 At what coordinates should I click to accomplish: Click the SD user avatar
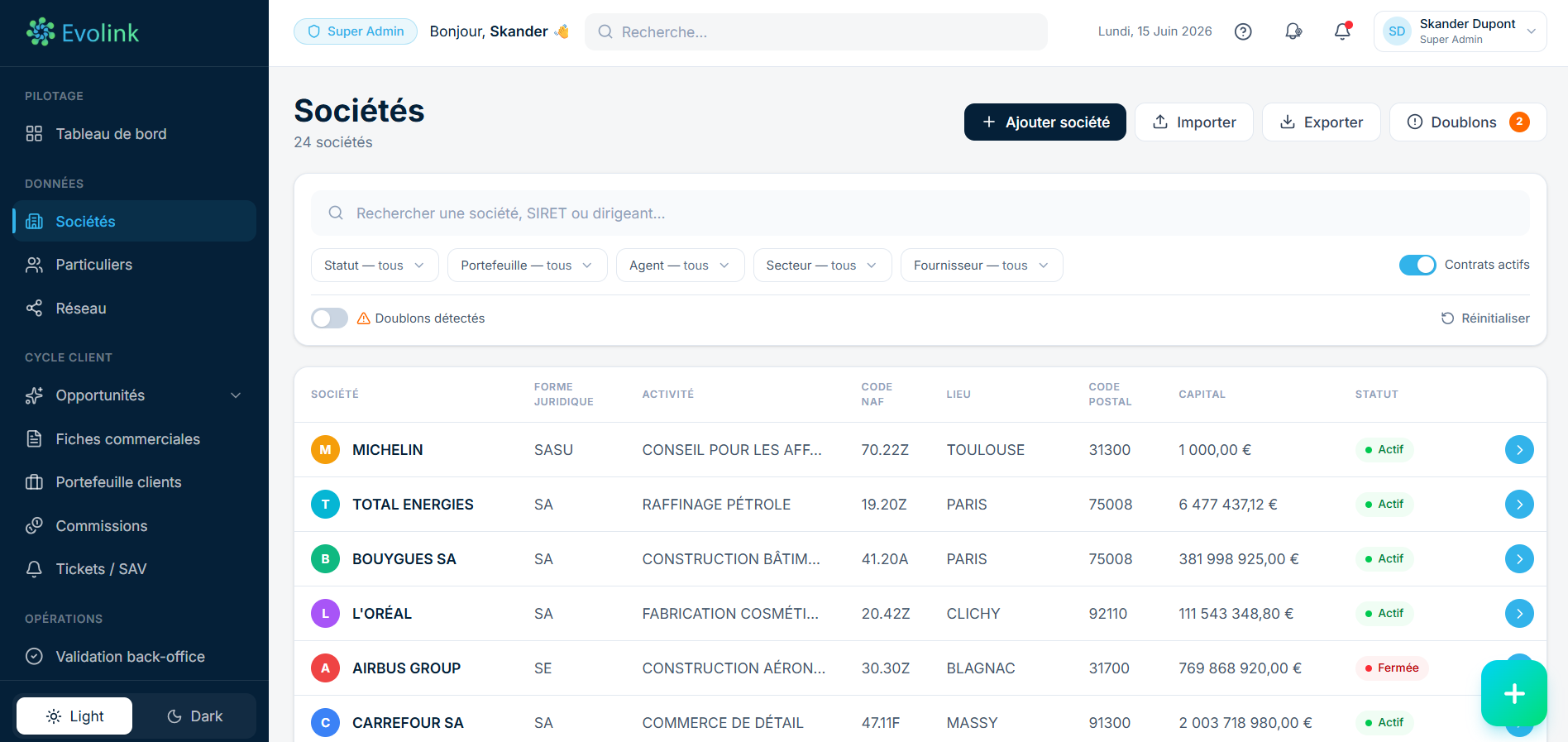[x=1397, y=31]
